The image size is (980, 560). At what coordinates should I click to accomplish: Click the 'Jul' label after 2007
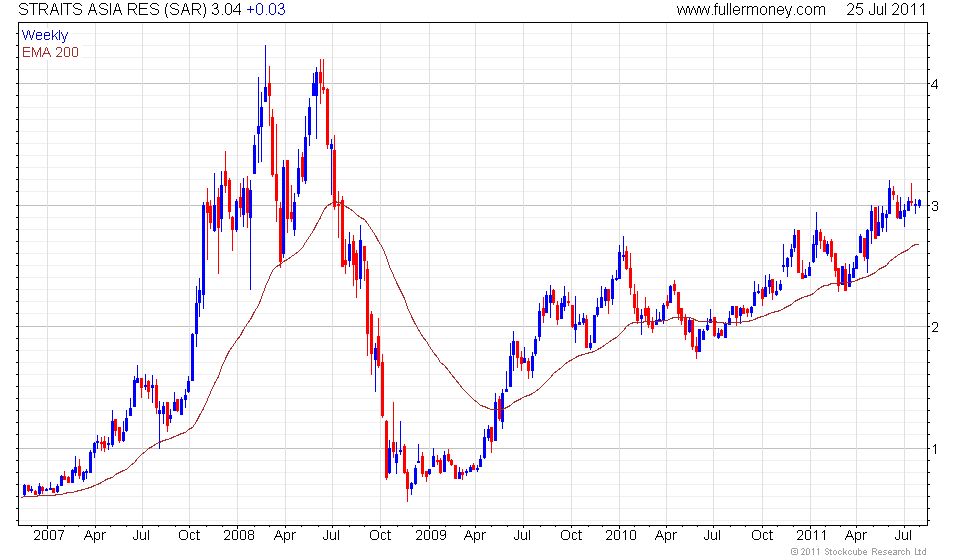141,536
